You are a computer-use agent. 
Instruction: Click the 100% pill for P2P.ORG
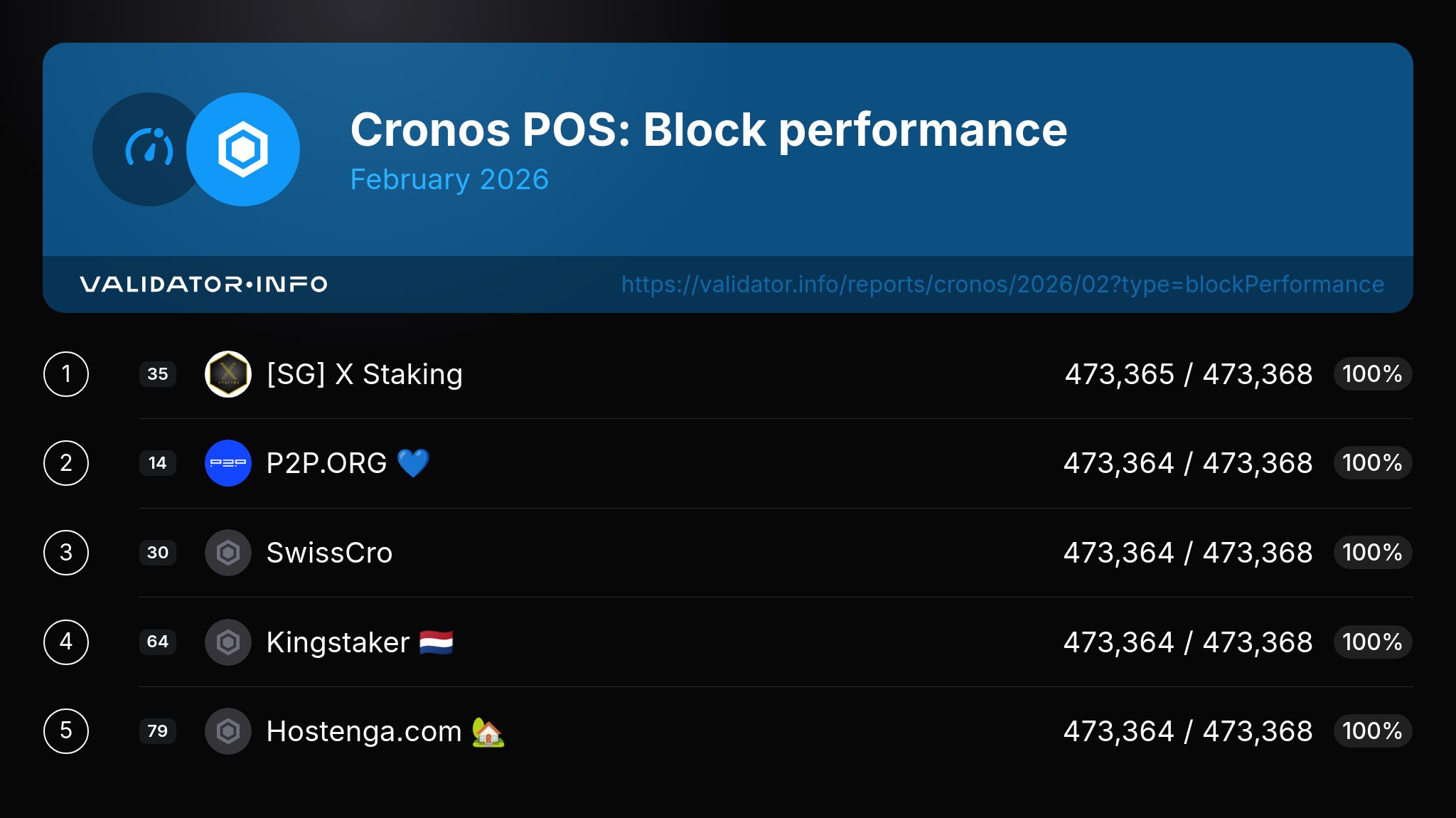pos(1372,463)
